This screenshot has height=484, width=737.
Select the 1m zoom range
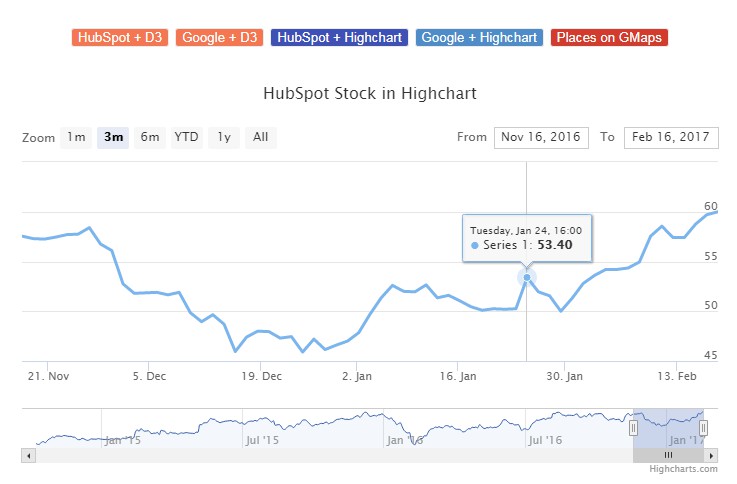pyautogui.click(x=76, y=137)
